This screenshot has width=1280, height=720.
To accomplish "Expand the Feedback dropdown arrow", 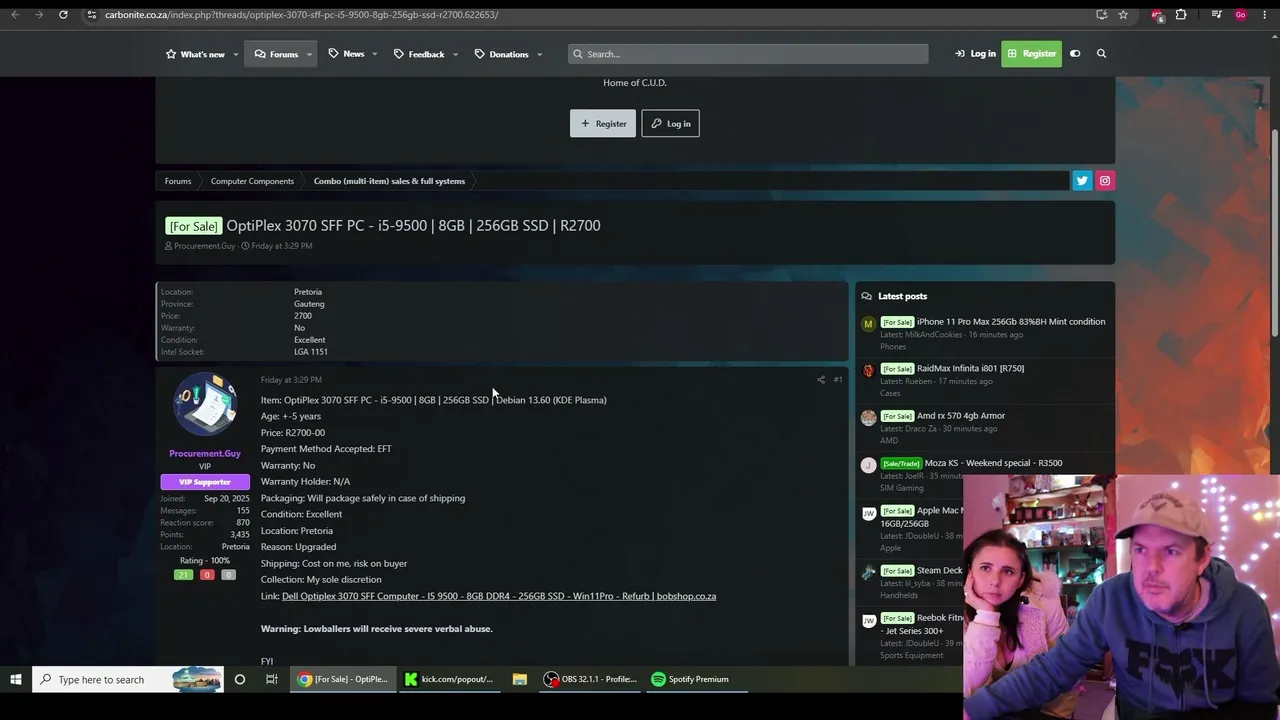I will click(455, 54).
